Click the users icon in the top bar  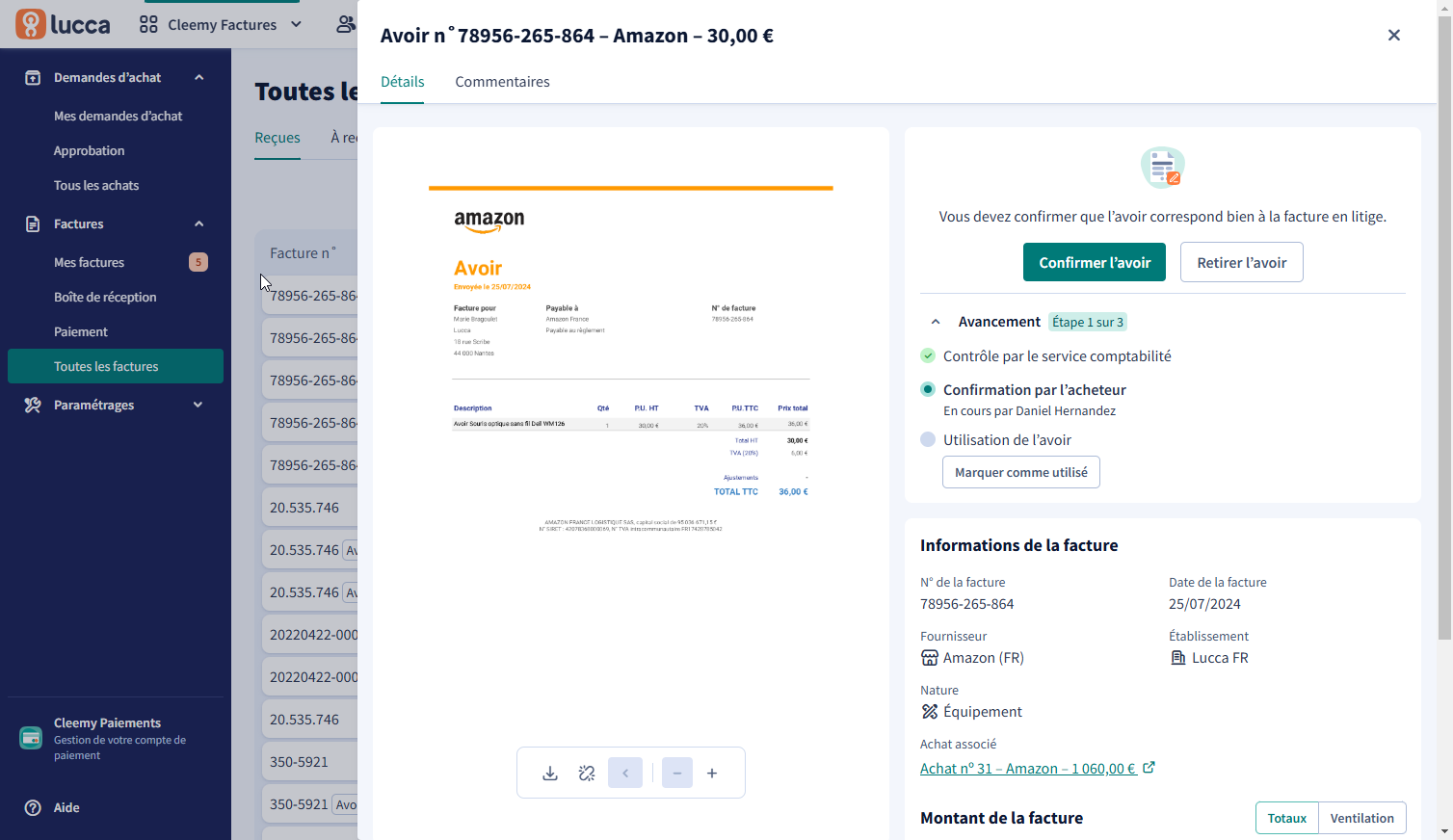(345, 24)
